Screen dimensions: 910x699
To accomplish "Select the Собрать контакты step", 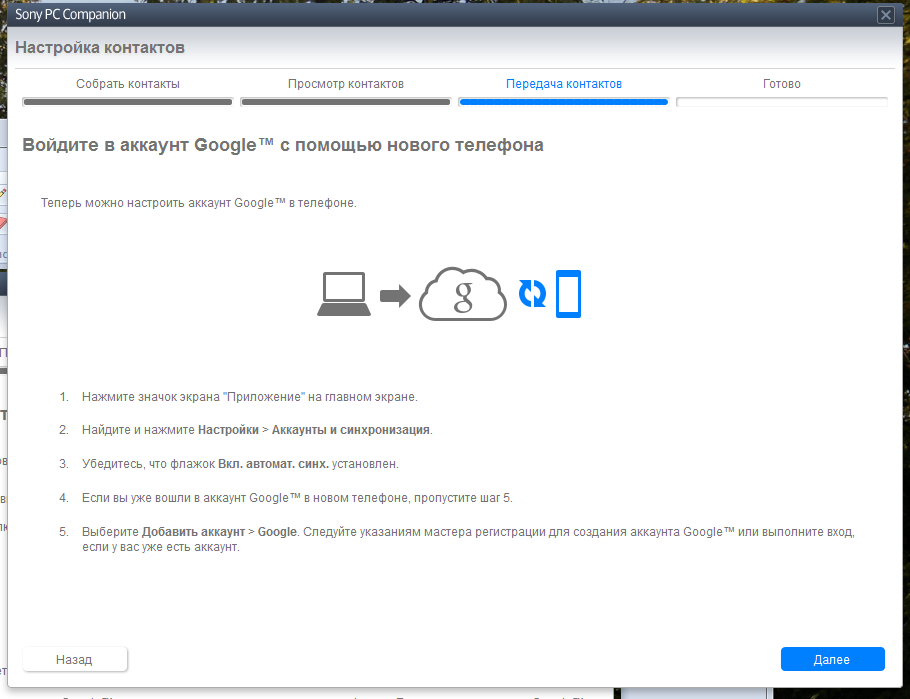I will coord(128,84).
